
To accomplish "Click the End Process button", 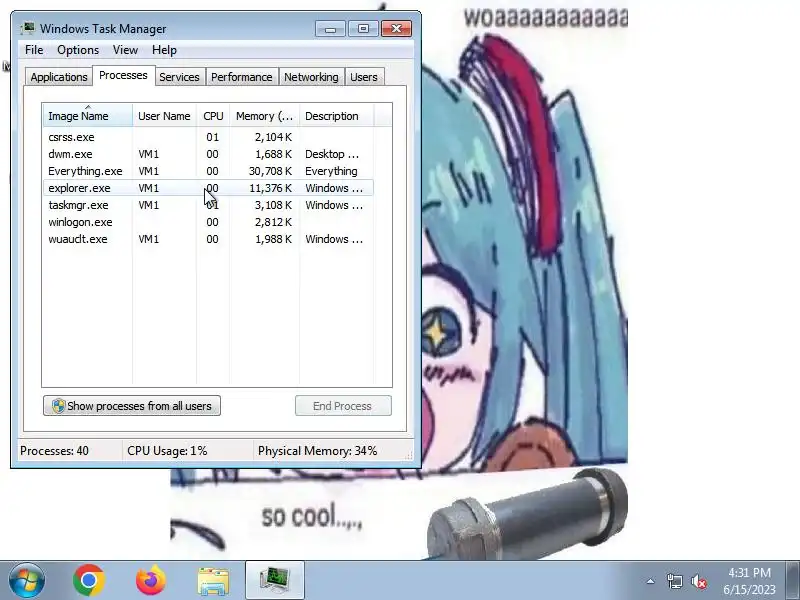I will (343, 406).
